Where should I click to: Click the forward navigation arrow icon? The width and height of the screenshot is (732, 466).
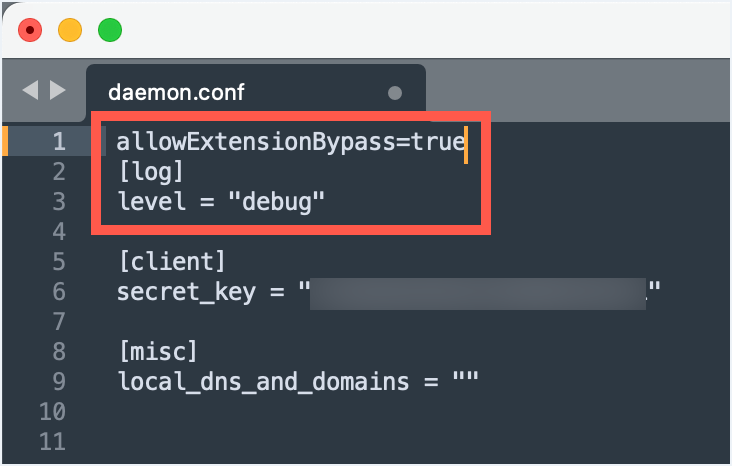click(x=58, y=91)
